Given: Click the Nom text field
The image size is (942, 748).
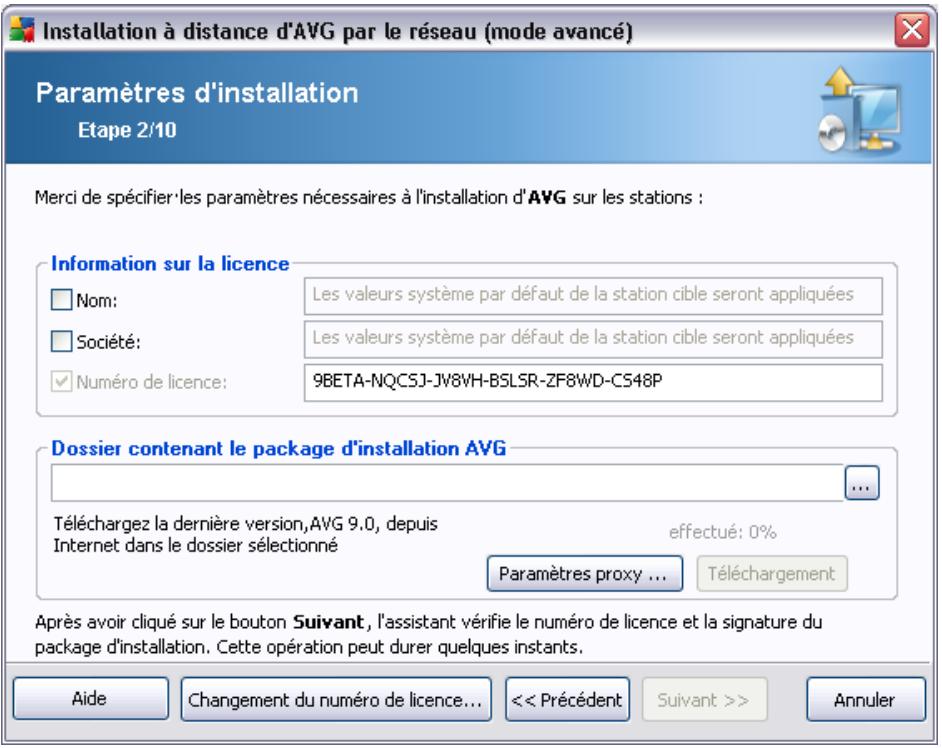Looking at the screenshot, I should 593,296.
